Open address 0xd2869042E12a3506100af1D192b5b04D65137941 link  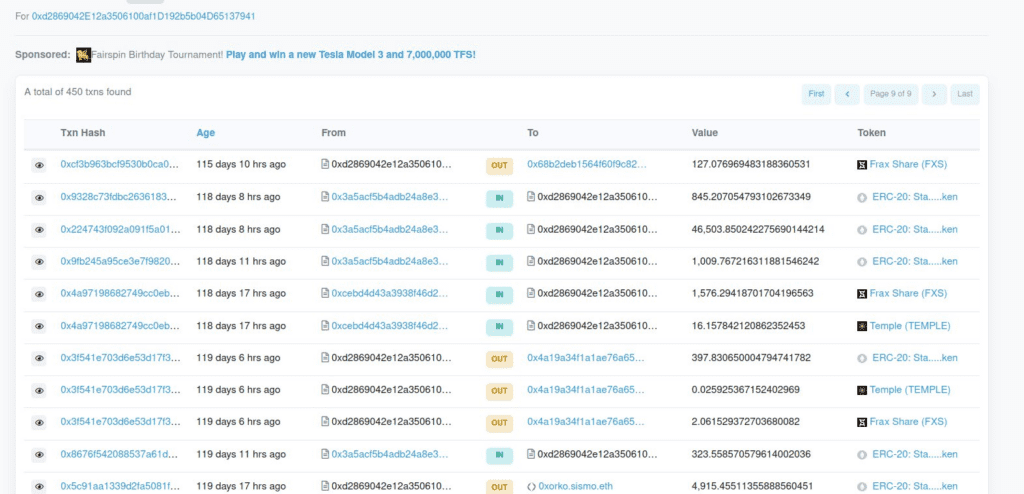(144, 16)
